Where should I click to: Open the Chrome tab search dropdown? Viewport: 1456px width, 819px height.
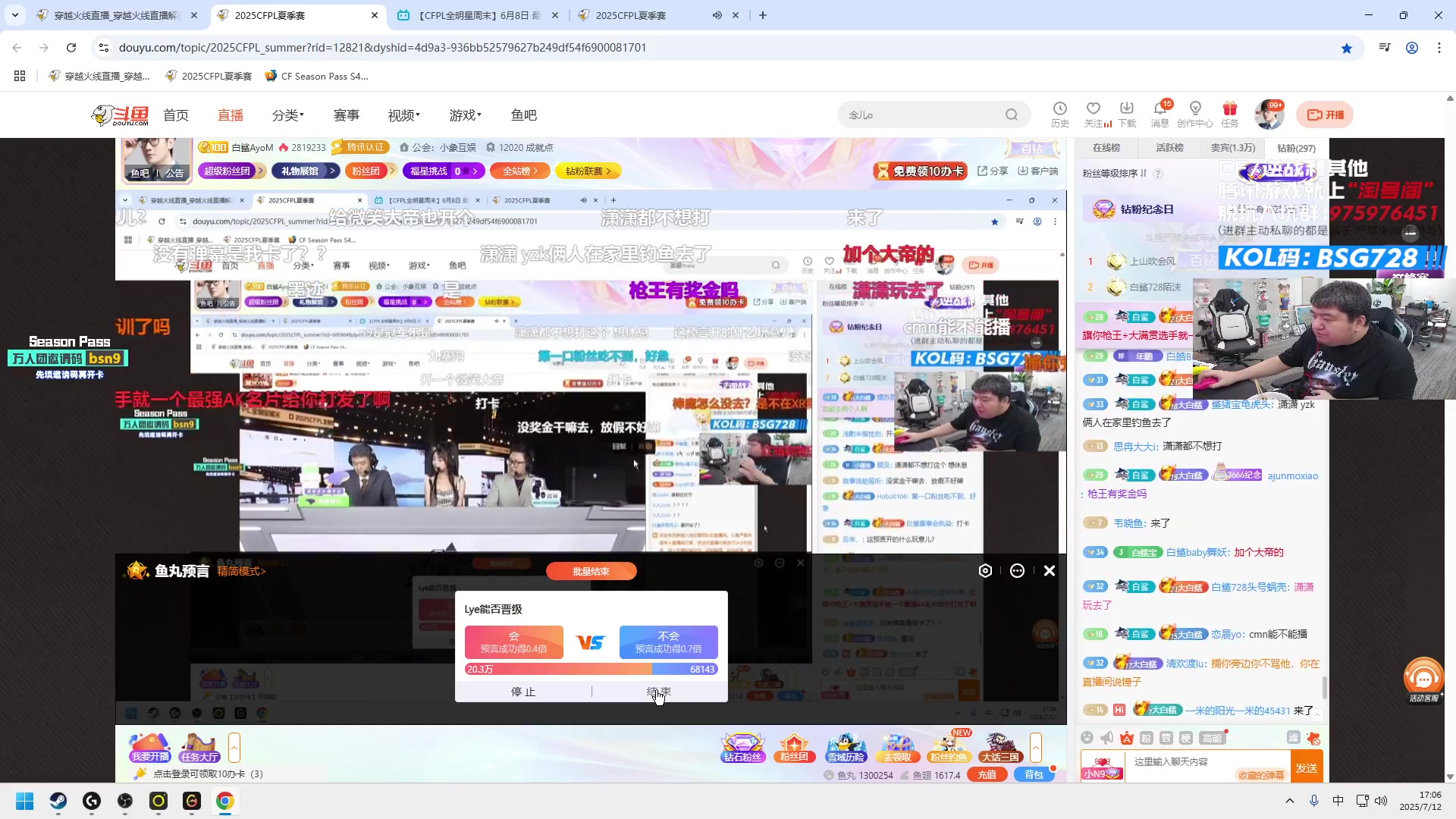15,15
